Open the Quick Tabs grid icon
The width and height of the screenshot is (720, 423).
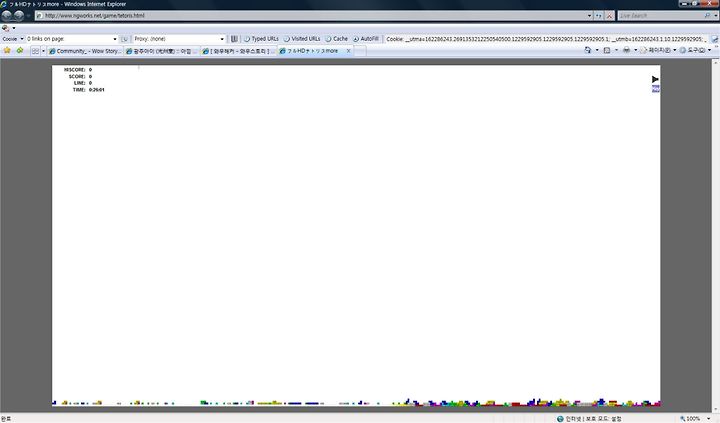35,51
